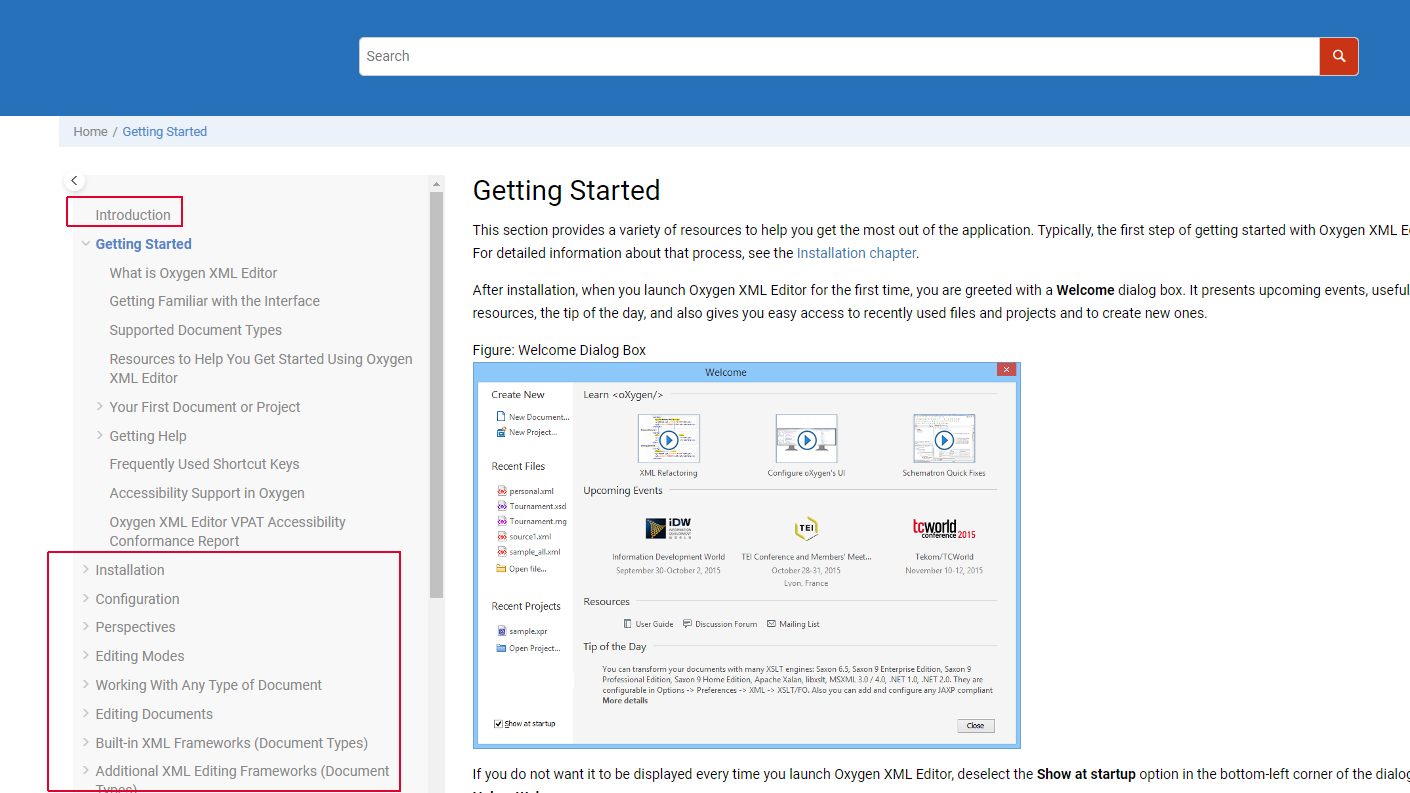
Task: Collapse the Getting Started tree chevron
Action: pos(86,243)
